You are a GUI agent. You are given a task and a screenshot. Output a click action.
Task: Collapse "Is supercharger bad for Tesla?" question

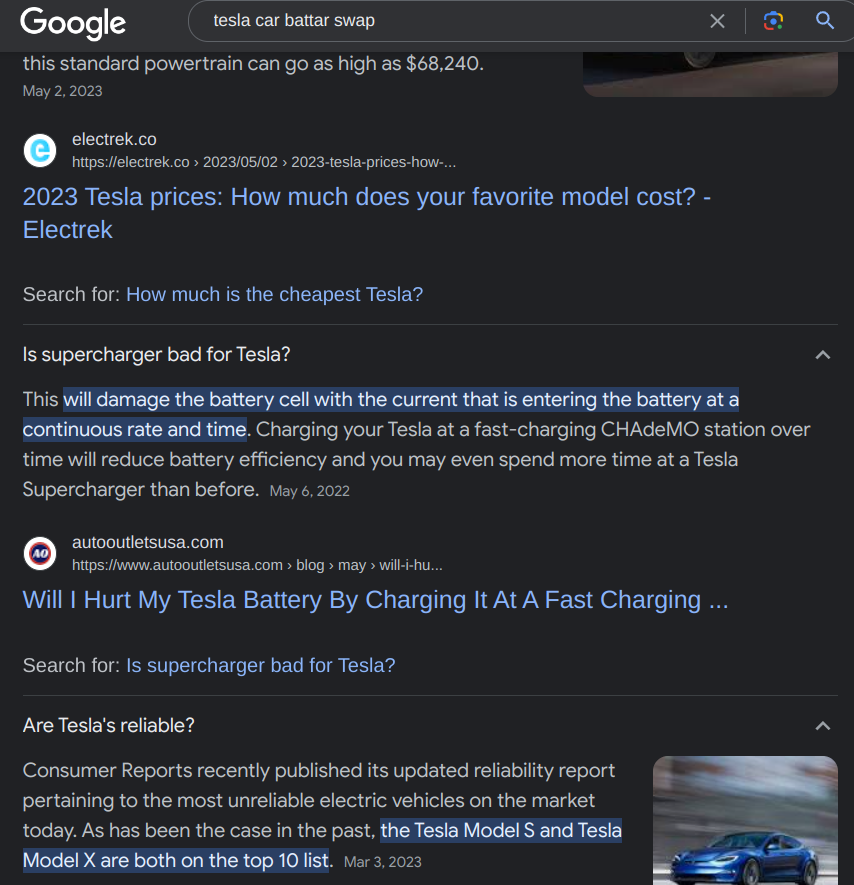(x=822, y=355)
